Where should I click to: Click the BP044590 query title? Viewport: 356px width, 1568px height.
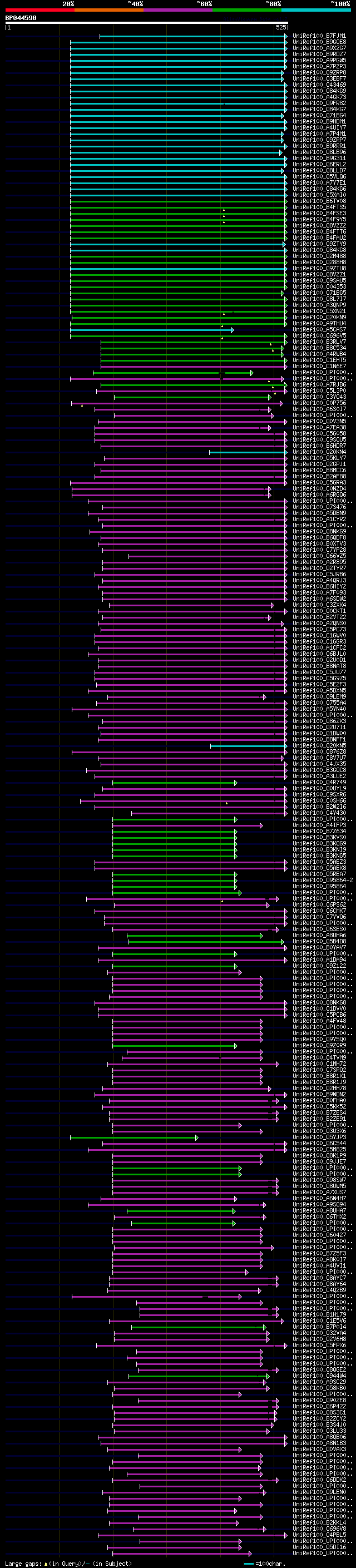pos(21,18)
